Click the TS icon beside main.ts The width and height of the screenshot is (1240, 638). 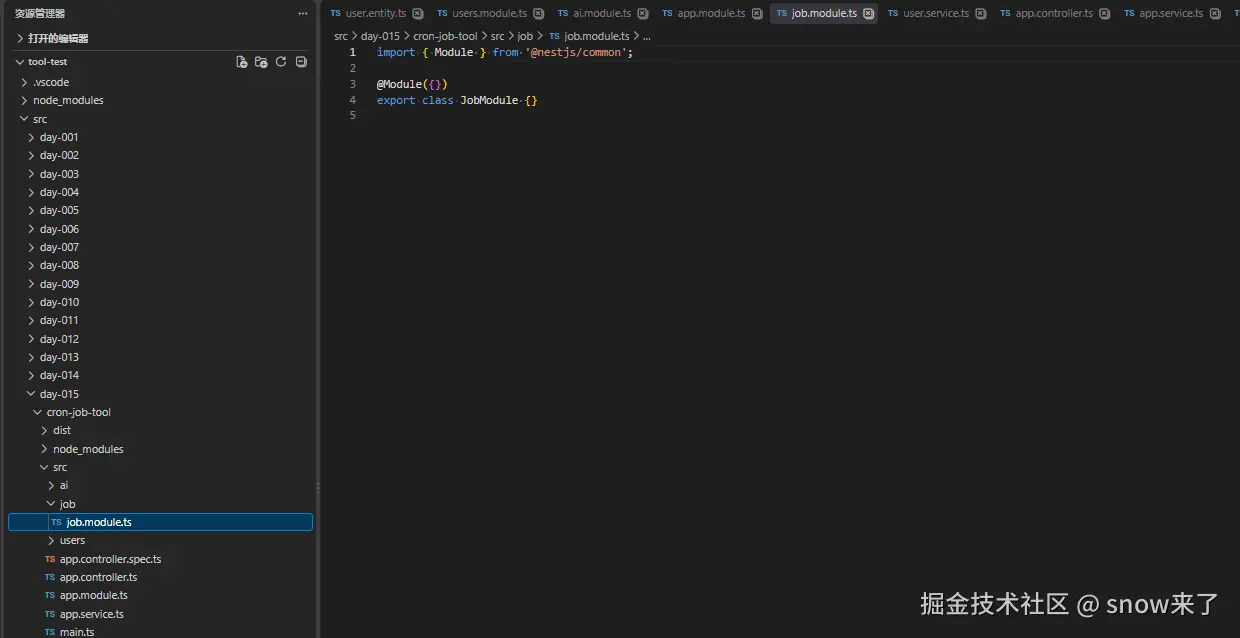pyautogui.click(x=50, y=632)
